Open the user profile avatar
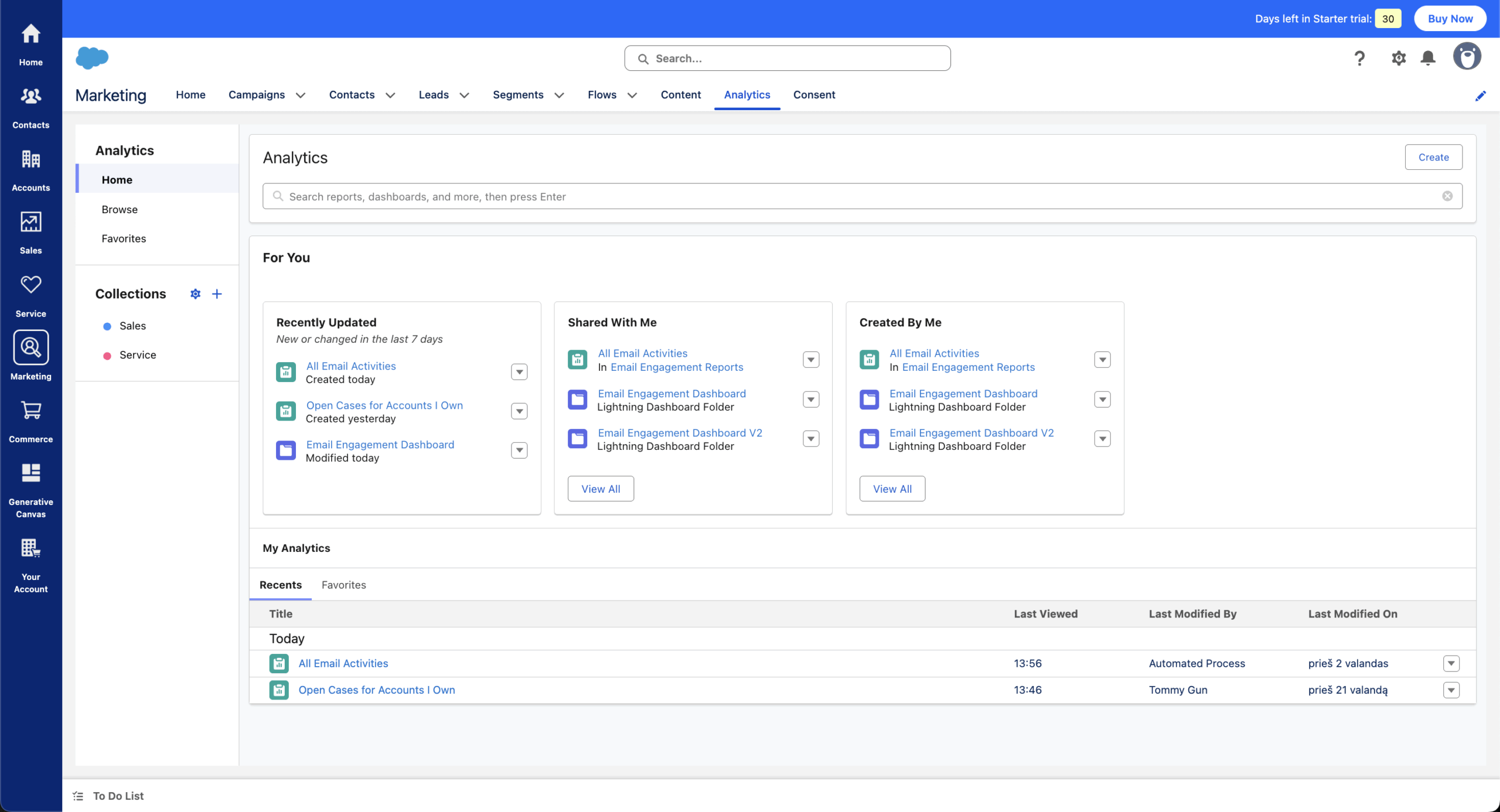The height and width of the screenshot is (812, 1500). coord(1467,57)
